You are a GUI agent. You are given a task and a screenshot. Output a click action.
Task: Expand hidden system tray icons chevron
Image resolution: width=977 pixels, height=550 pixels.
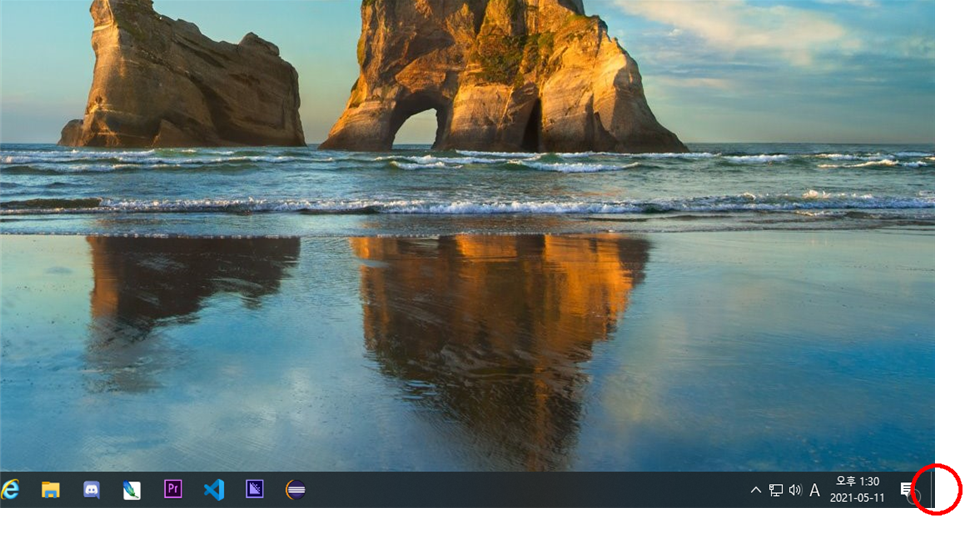pyautogui.click(x=756, y=490)
